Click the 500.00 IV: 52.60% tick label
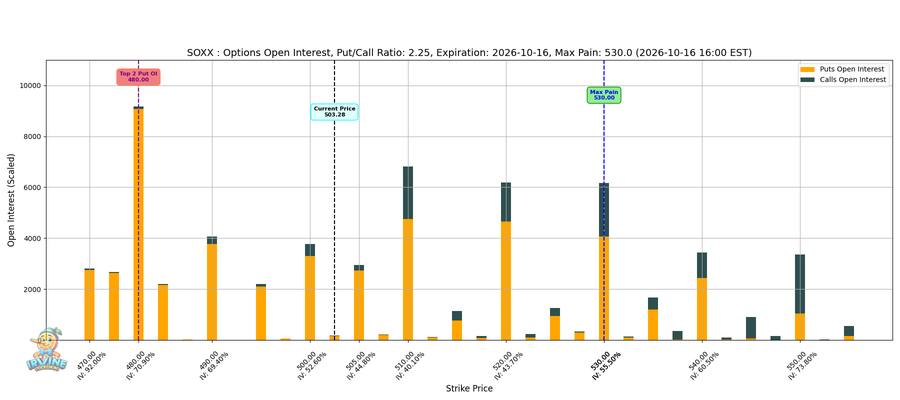The image size is (900, 400). coord(311,364)
